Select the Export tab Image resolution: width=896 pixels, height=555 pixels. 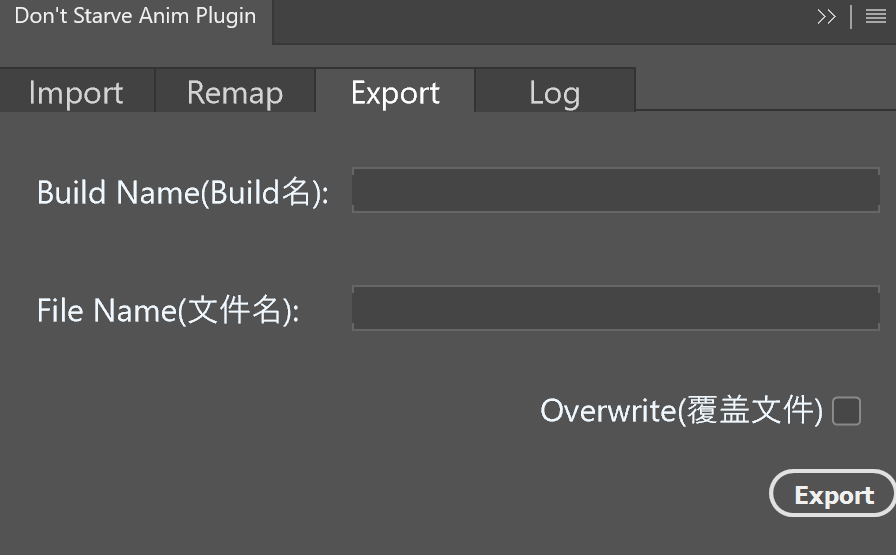click(395, 93)
